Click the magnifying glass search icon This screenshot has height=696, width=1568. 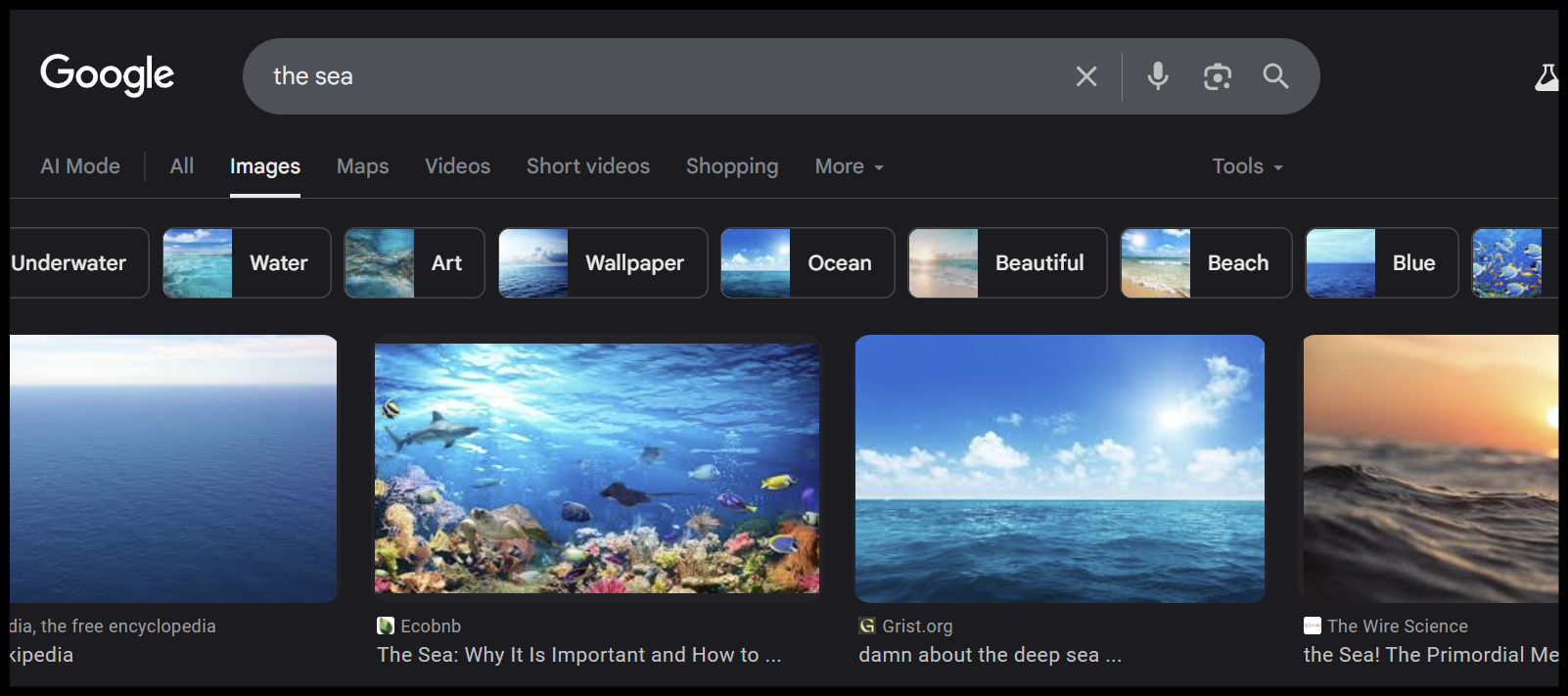(1275, 76)
